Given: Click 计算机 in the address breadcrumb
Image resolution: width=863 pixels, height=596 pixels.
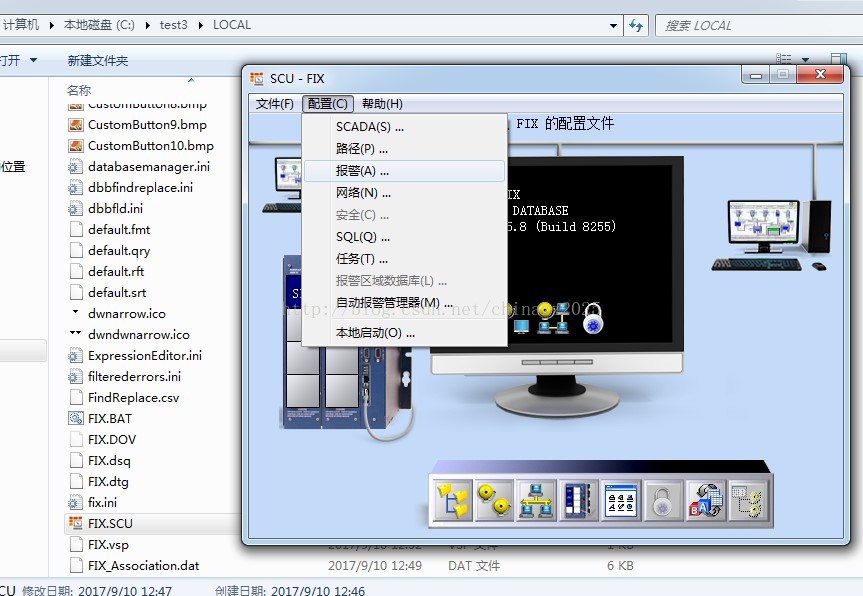Looking at the screenshot, I should [x=21, y=25].
